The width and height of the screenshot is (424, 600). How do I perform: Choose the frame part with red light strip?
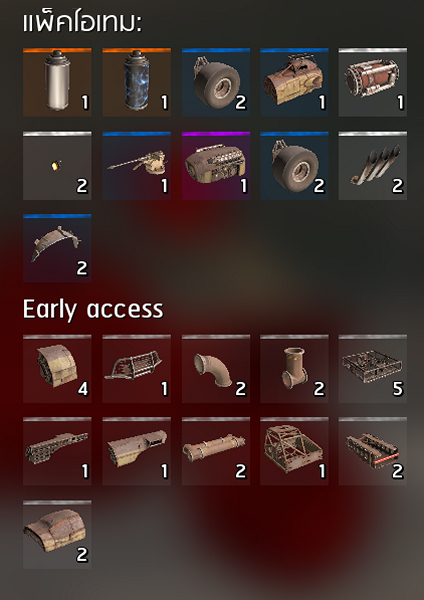tap(373, 452)
